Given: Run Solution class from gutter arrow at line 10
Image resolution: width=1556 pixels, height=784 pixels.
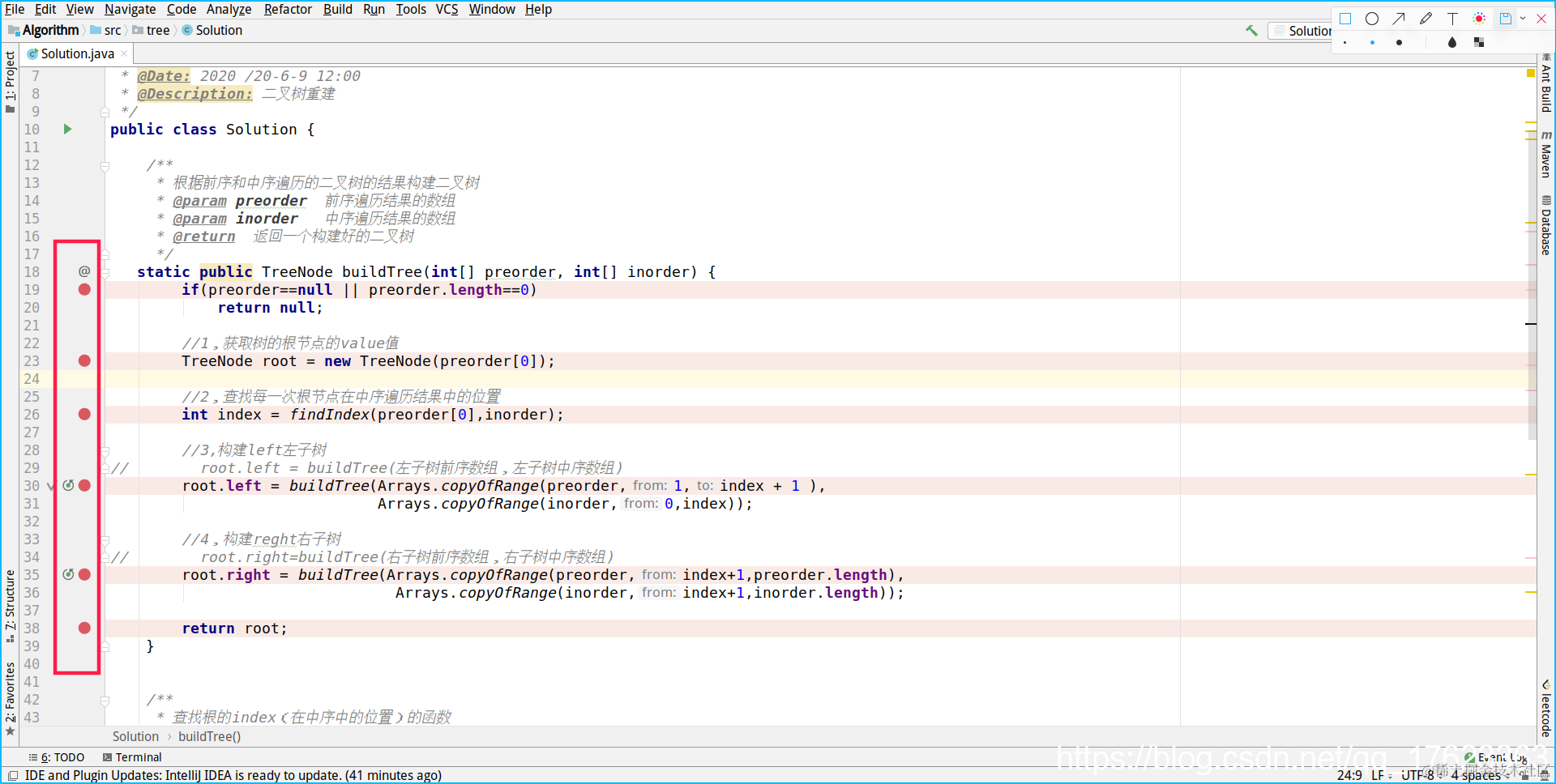Looking at the screenshot, I should (68, 129).
